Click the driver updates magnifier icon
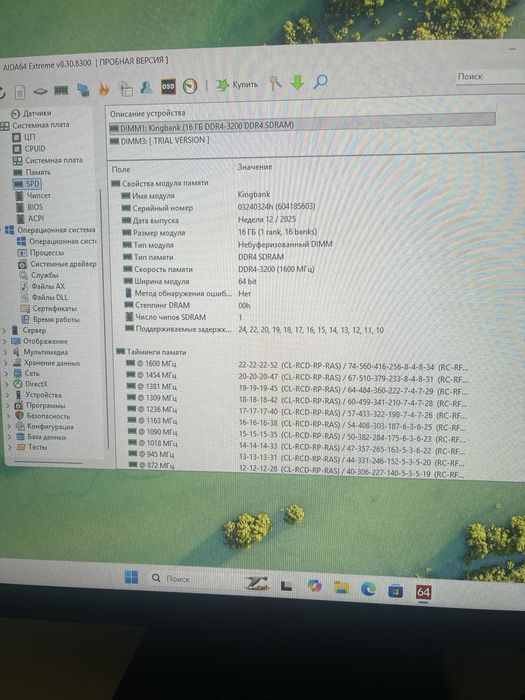This screenshot has width=525, height=700. coord(321,82)
